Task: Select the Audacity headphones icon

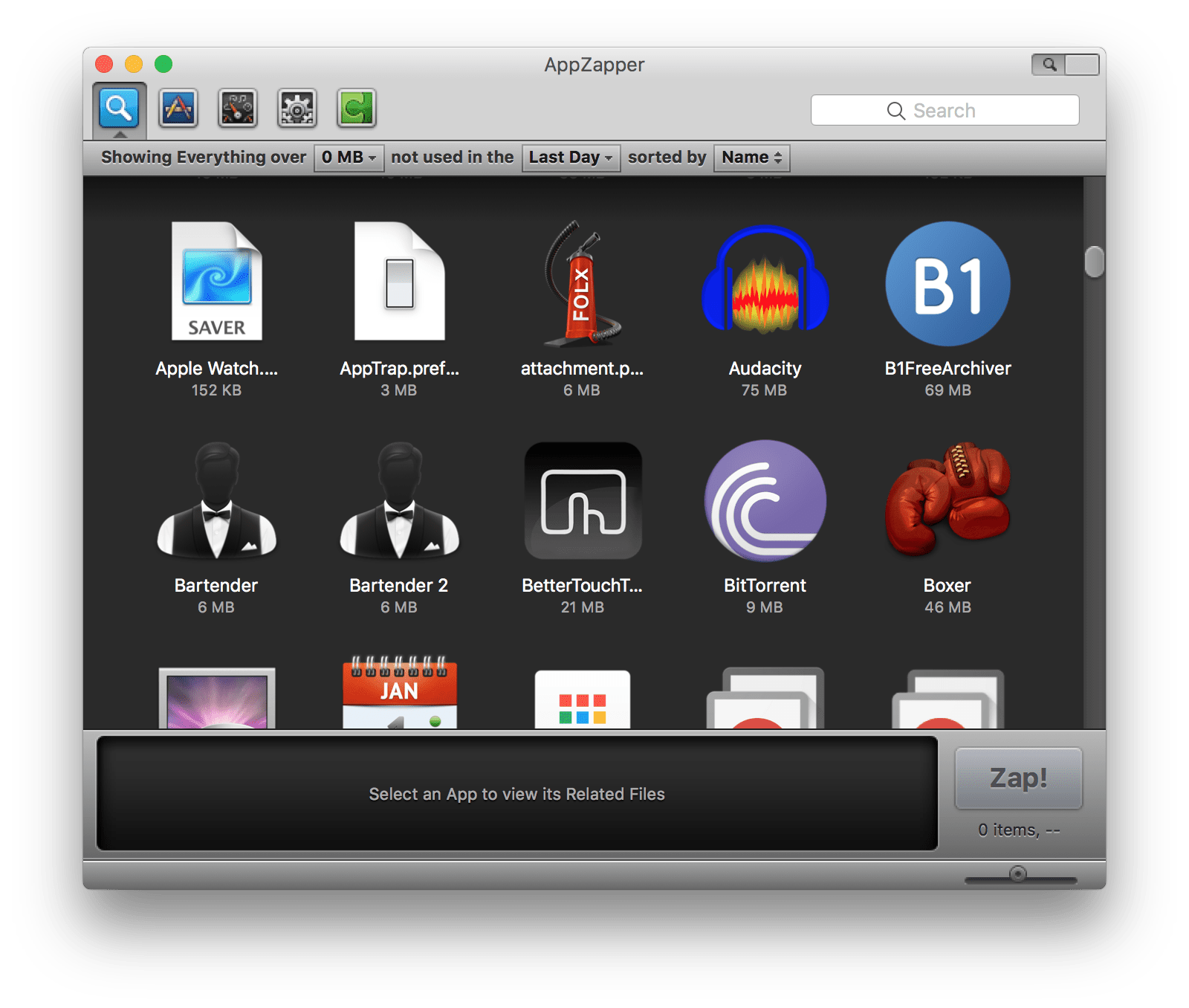Action: coord(765,280)
